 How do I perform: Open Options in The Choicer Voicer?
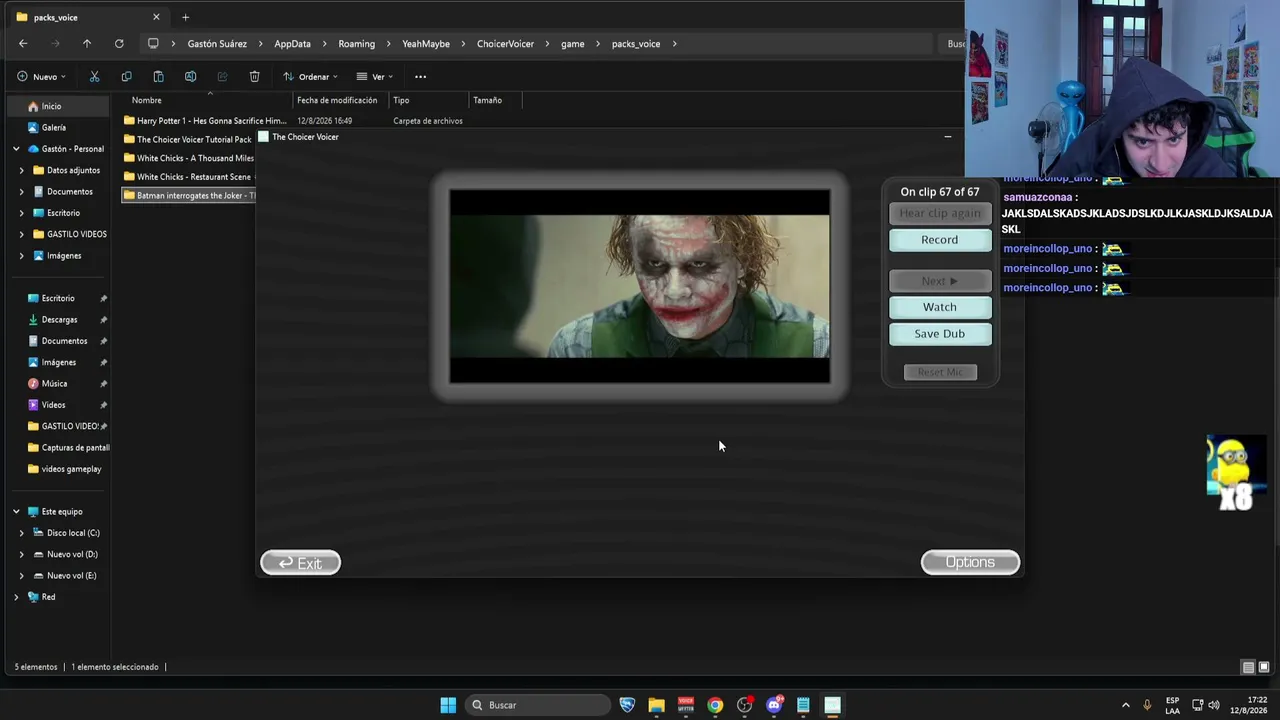[x=970, y=562]
